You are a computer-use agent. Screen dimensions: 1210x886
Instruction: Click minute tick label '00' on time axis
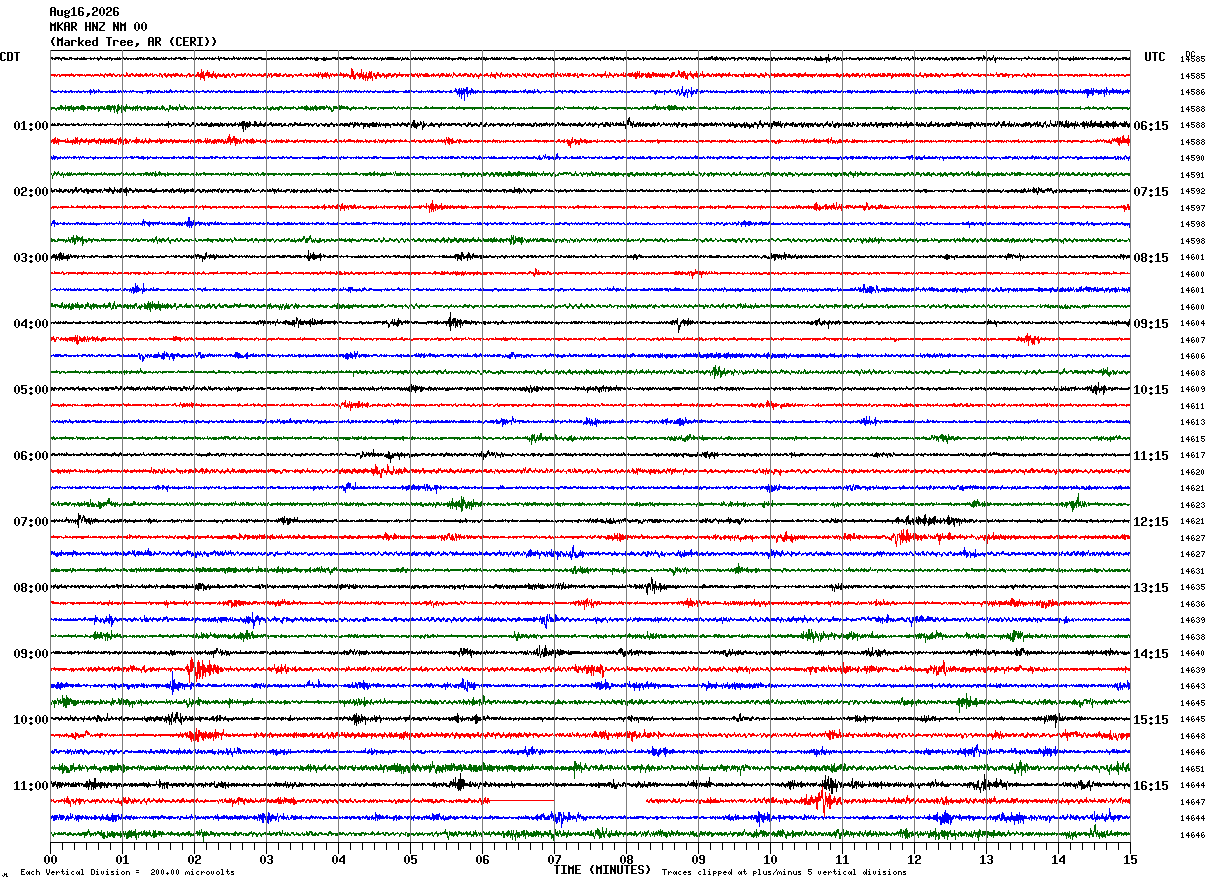click(x=50, y=860)
